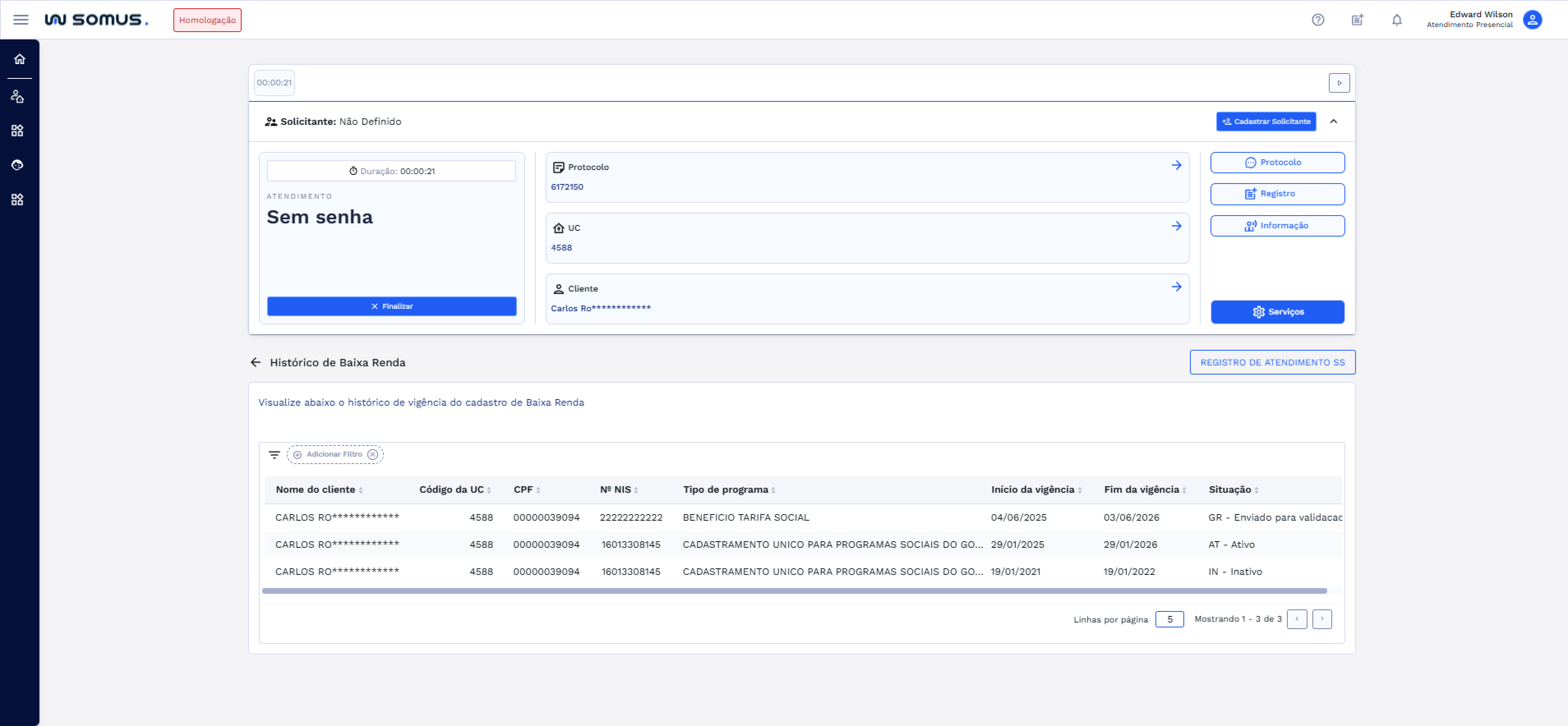
Task: Expand the Cliente card arrow
Action: tap(1176, 287)
